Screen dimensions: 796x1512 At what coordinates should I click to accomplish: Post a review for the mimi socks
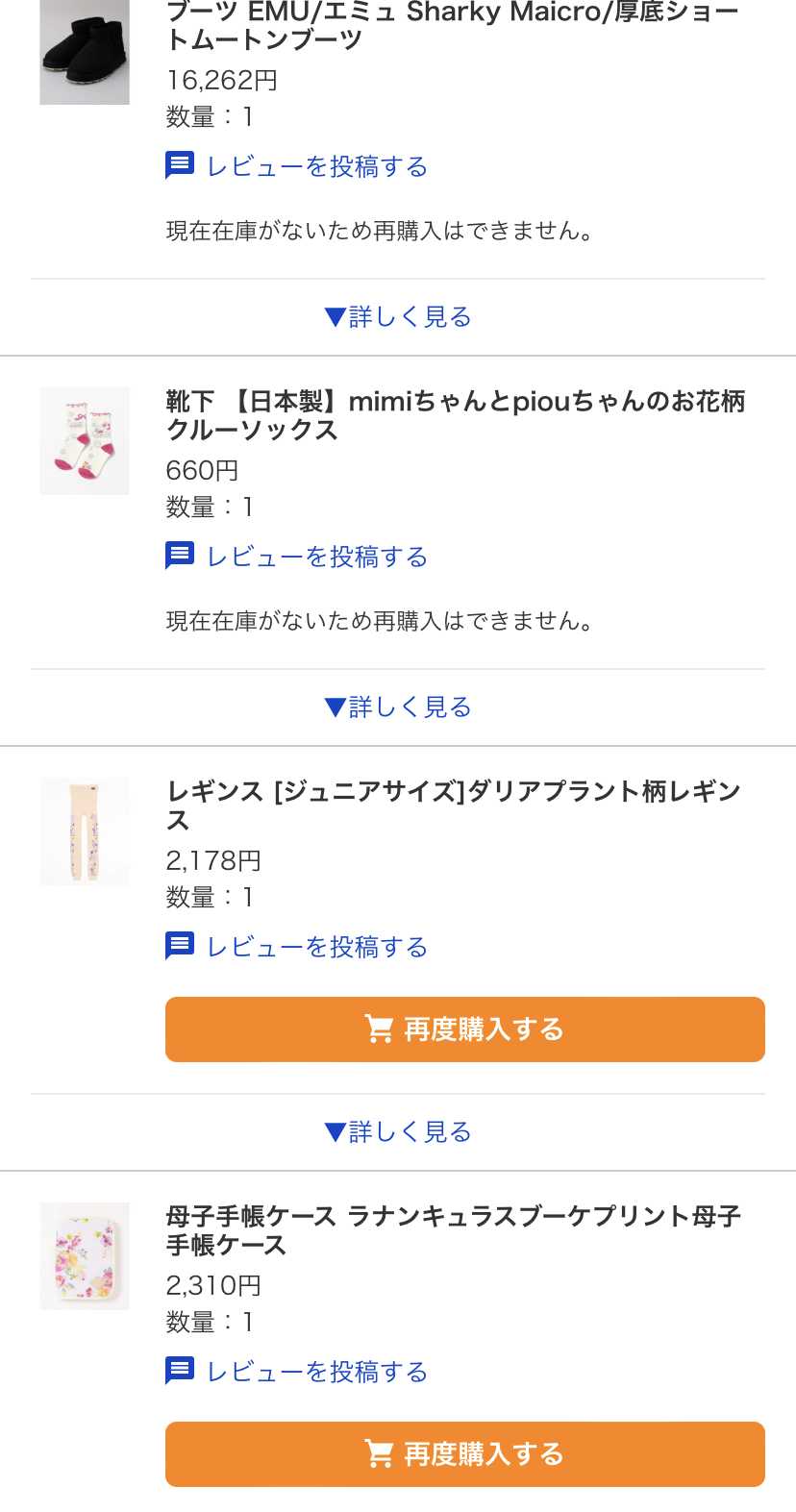click(x=317, y=557)
